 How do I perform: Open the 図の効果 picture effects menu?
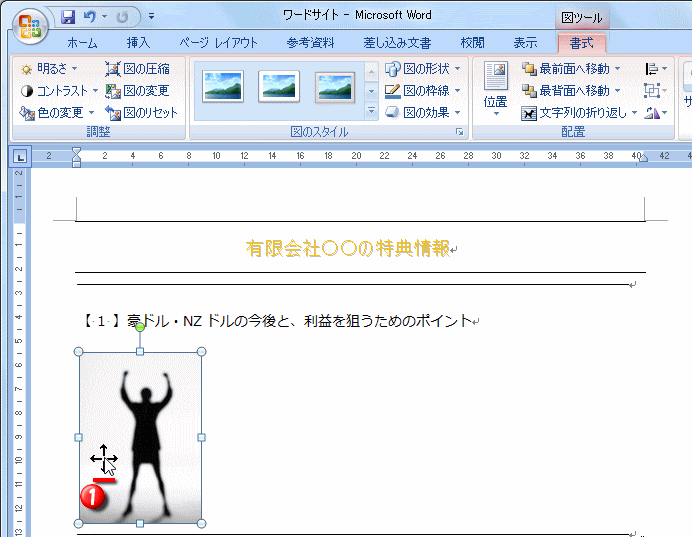[423, 113]
